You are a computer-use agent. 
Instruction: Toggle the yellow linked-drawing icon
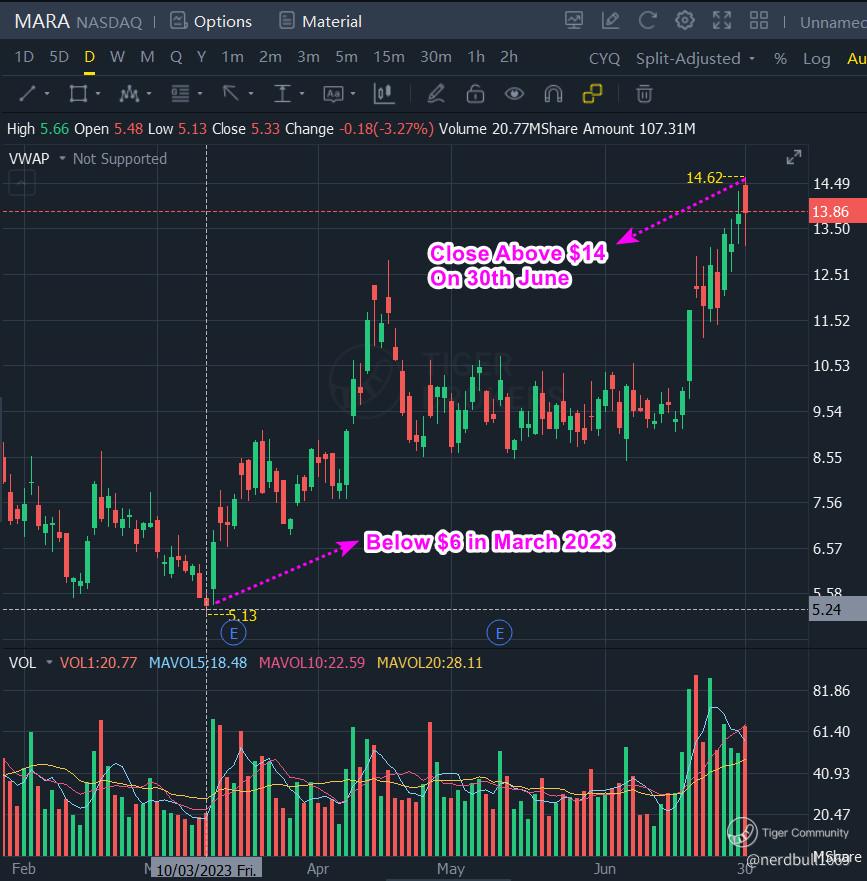(x=592, y=93)
